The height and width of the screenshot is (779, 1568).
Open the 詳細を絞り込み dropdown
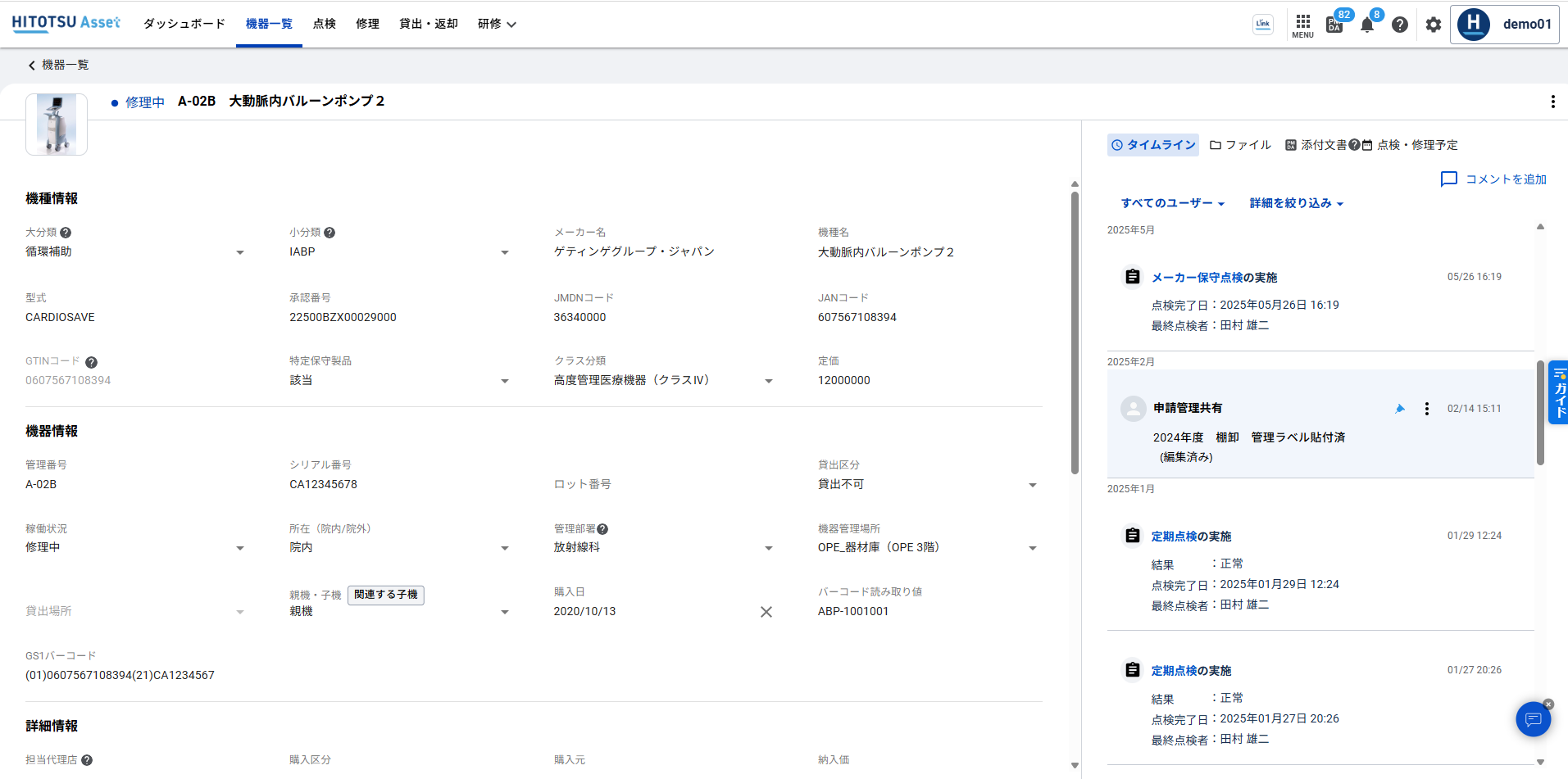(x=1294, y=202)
